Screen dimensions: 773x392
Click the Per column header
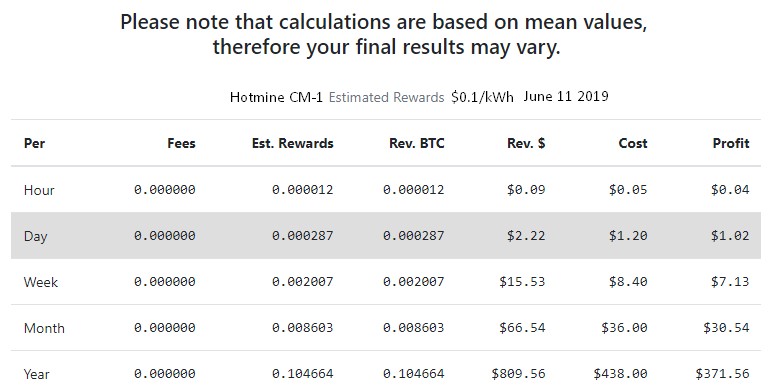35,143
